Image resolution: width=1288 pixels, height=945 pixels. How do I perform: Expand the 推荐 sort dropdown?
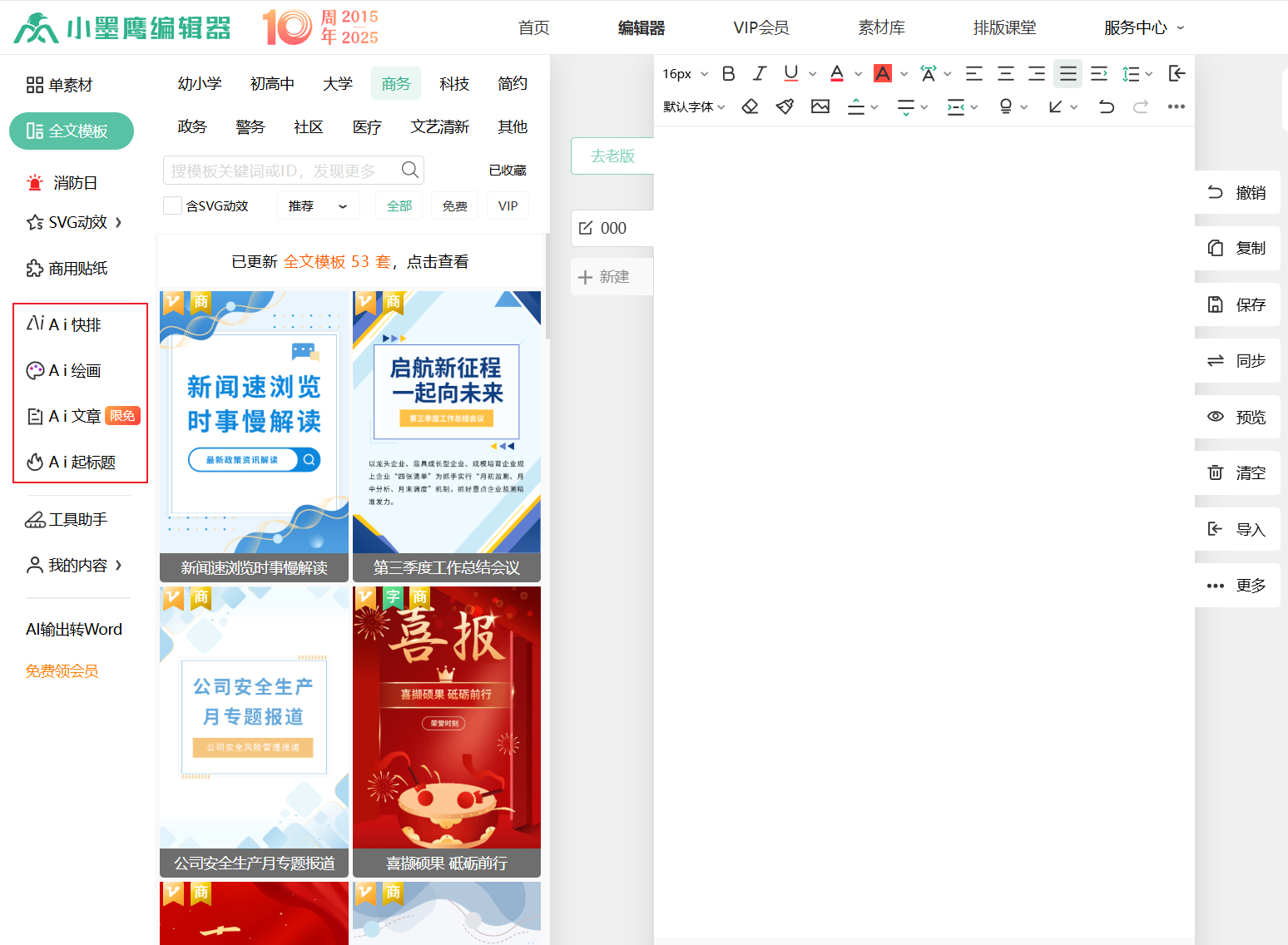pos(318,205)
